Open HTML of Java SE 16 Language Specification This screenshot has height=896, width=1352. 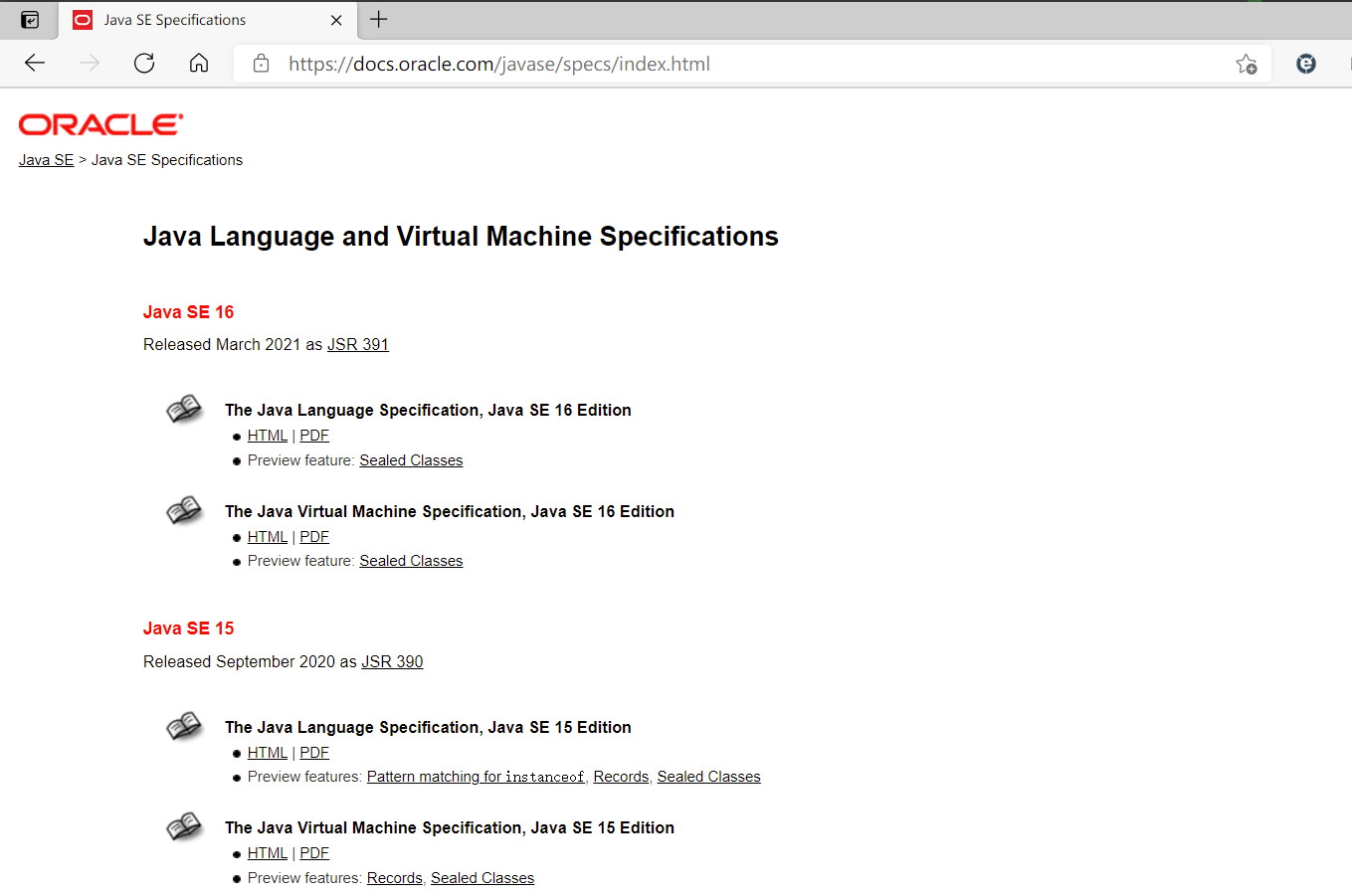[268, 436]
